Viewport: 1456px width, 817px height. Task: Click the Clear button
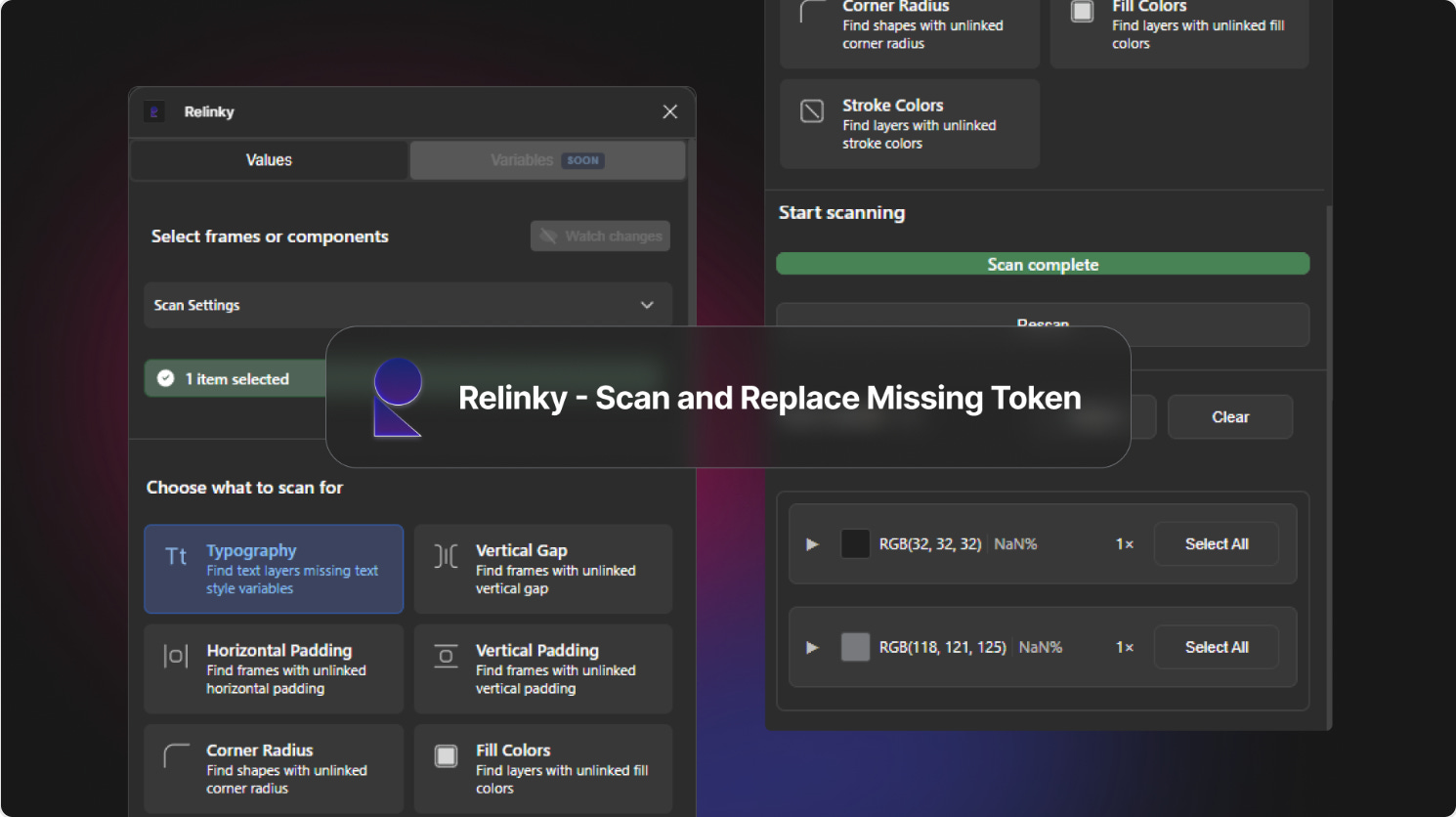(1230, 417)
